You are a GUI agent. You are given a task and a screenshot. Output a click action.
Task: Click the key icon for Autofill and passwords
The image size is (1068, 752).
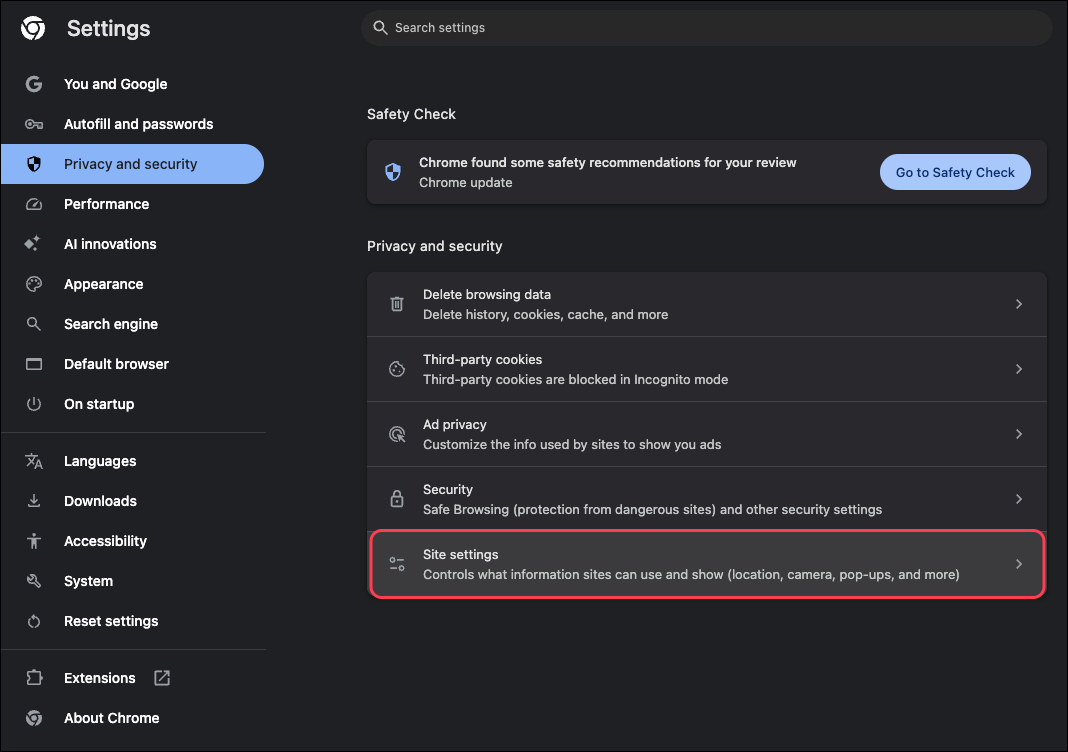(33, 124)
